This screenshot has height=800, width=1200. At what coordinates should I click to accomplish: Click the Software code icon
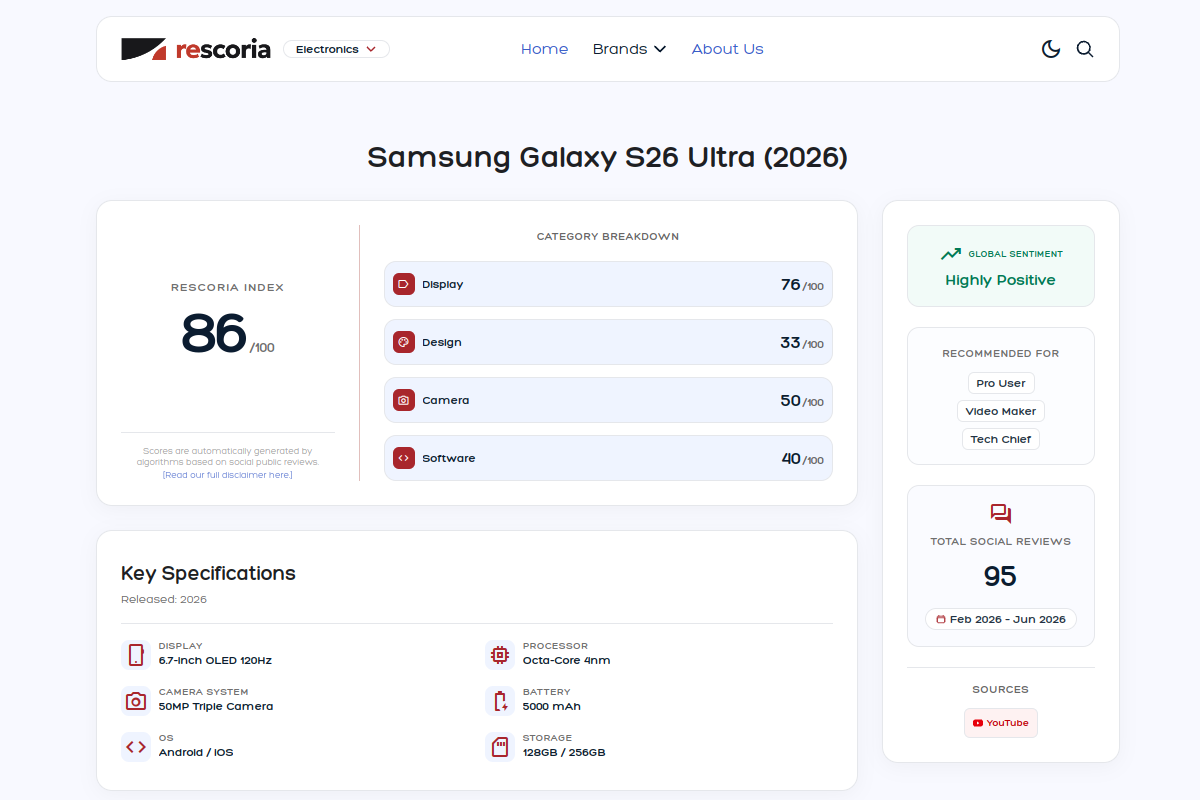click(x=404, y=458)
